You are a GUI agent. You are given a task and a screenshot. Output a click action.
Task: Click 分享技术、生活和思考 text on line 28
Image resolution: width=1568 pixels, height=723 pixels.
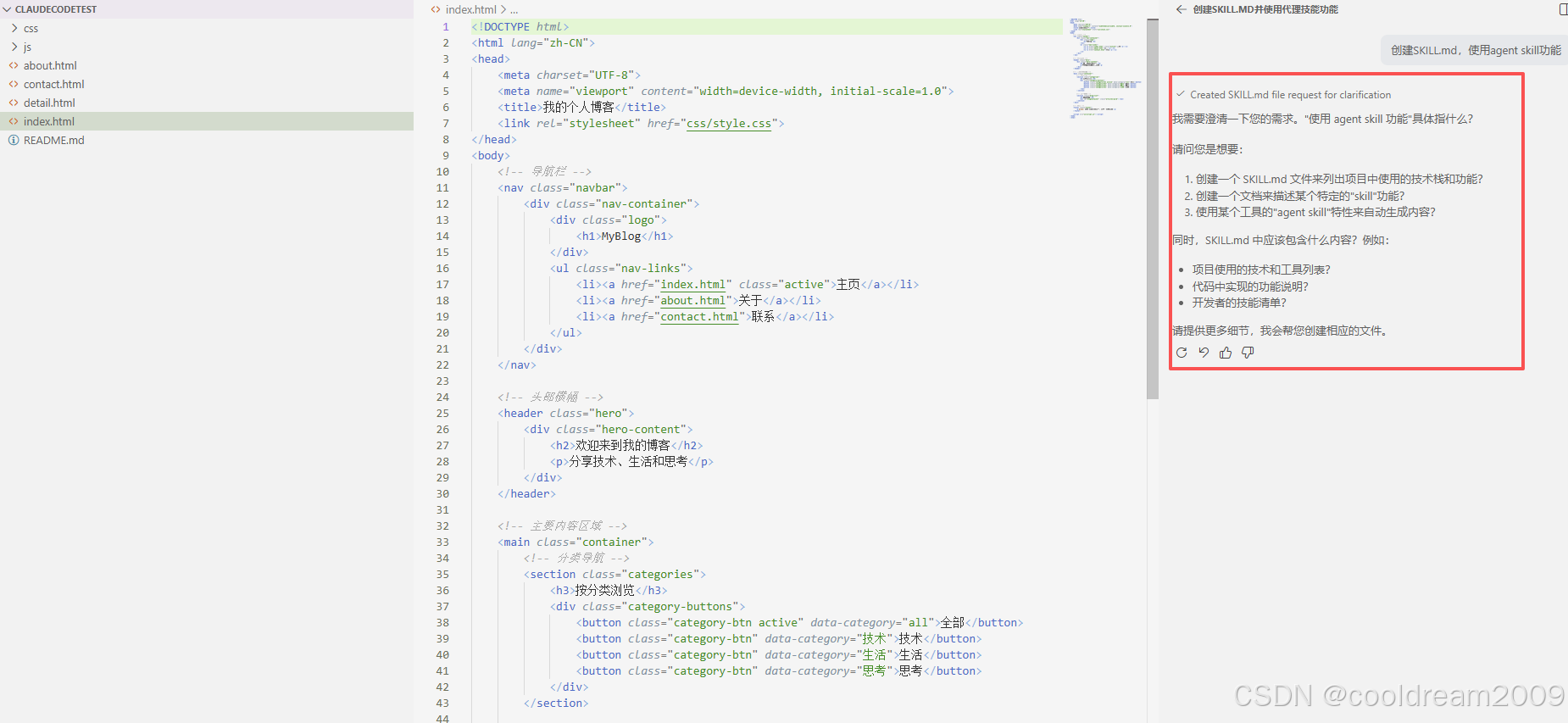[628, 462]
